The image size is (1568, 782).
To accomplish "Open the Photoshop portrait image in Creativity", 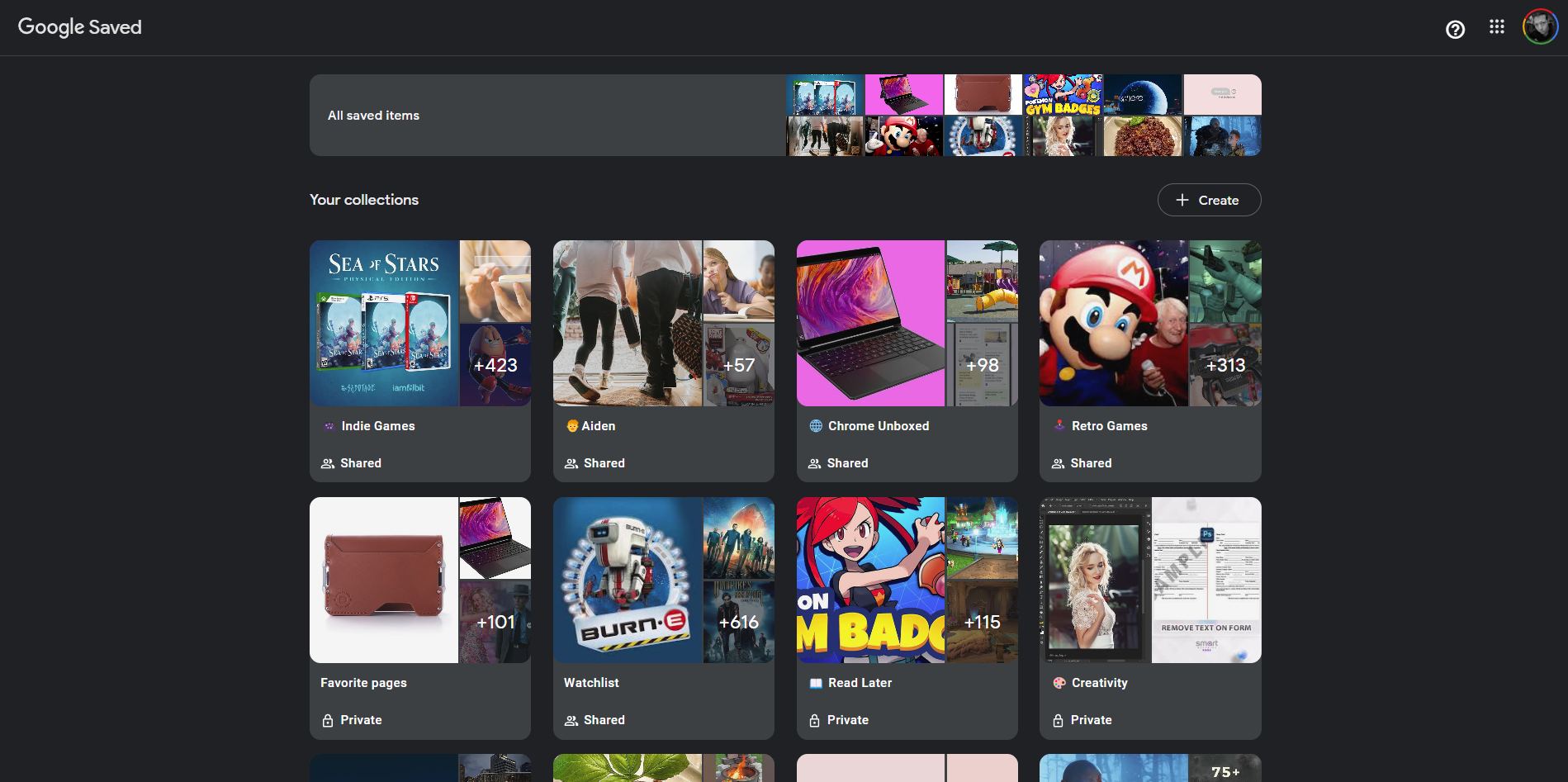I will coord(1095,580).
